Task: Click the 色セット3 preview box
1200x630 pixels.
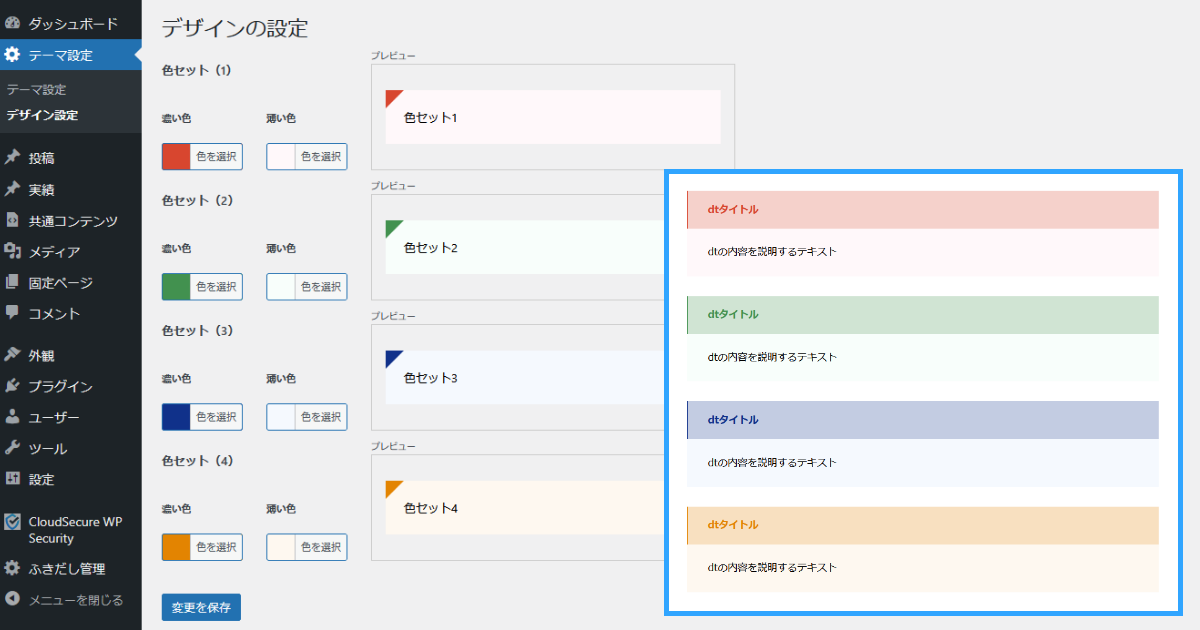Action: click(520, 378)
